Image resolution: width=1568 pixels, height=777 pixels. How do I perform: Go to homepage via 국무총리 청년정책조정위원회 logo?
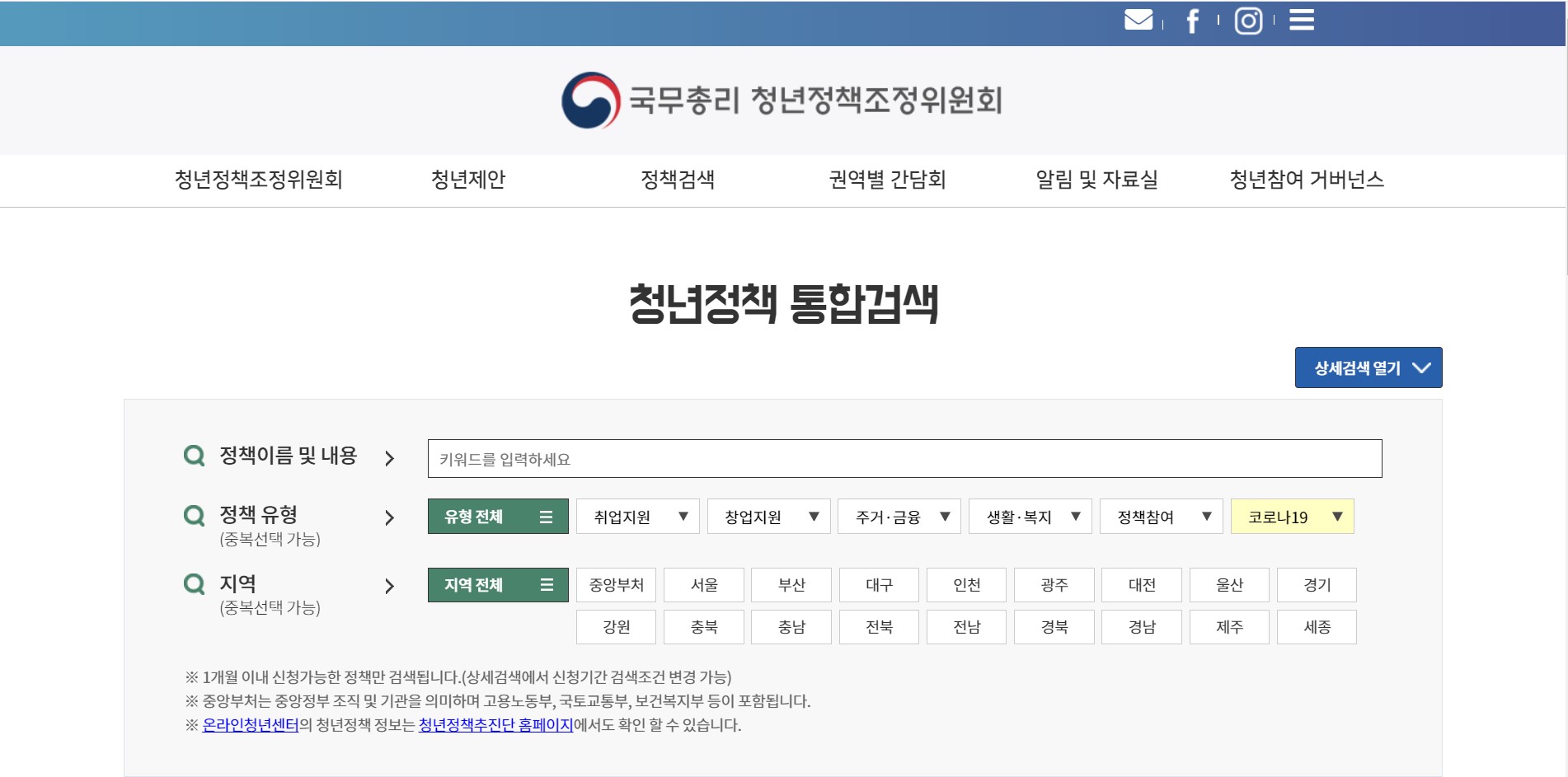[x=782, y=101]
